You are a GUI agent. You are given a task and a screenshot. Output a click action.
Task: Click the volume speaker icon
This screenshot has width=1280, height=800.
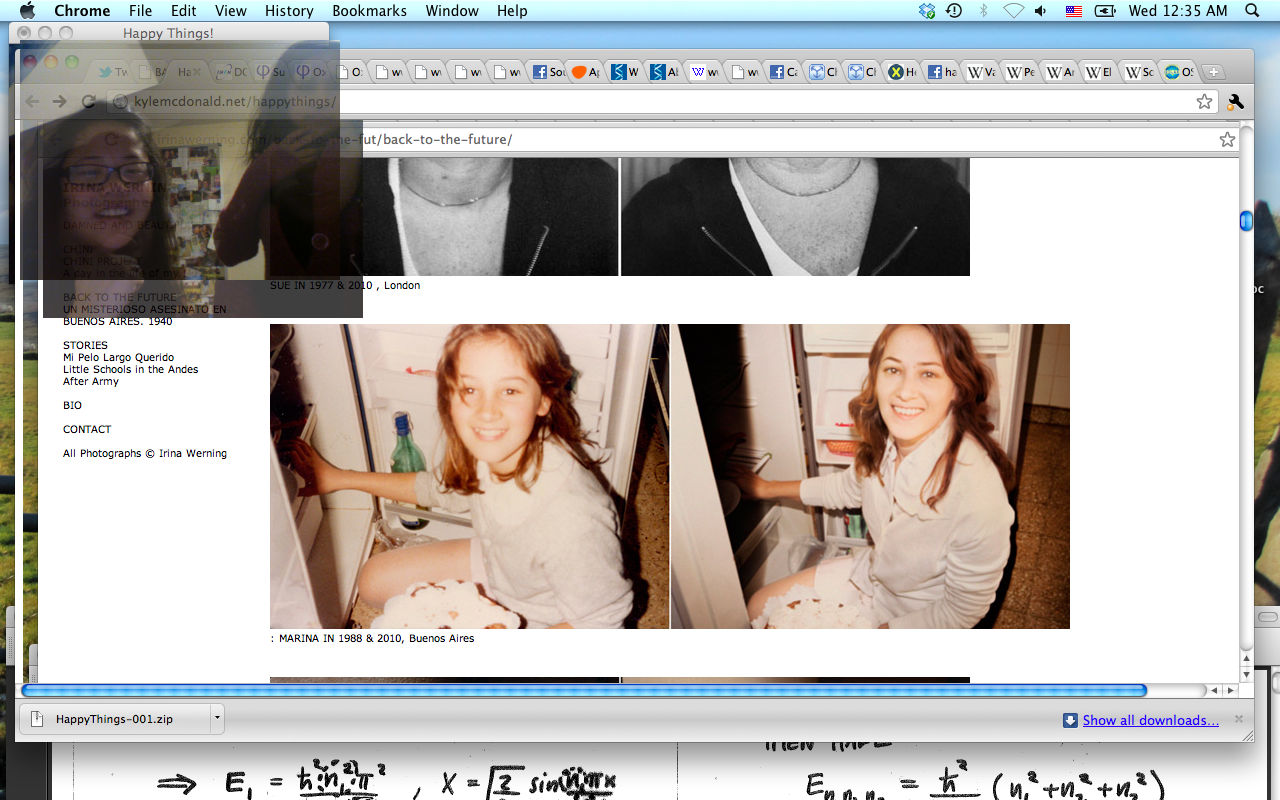(x=1041, y=11)
